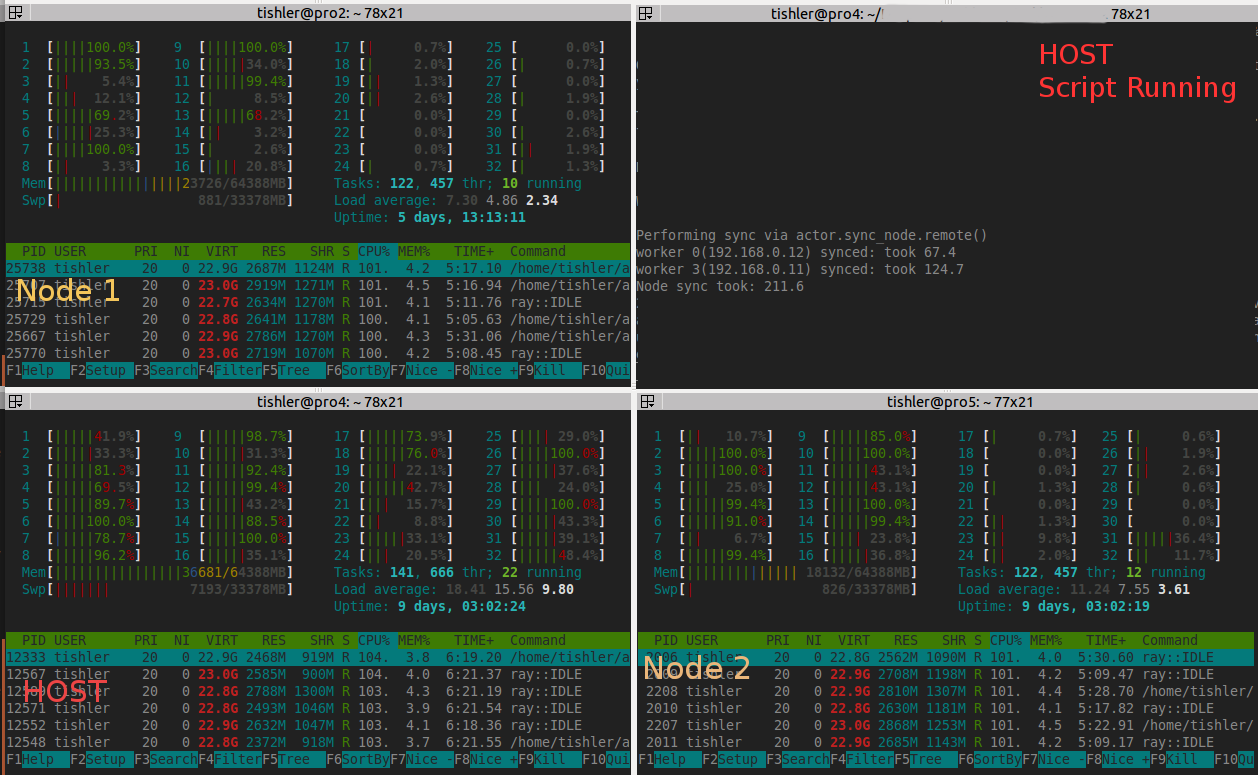Open F3 Search in the pro5 htop pane

click(798, 759)
